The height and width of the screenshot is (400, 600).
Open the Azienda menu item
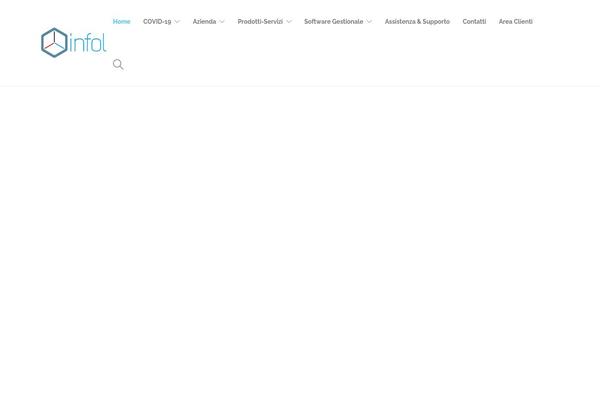(204, 21)
